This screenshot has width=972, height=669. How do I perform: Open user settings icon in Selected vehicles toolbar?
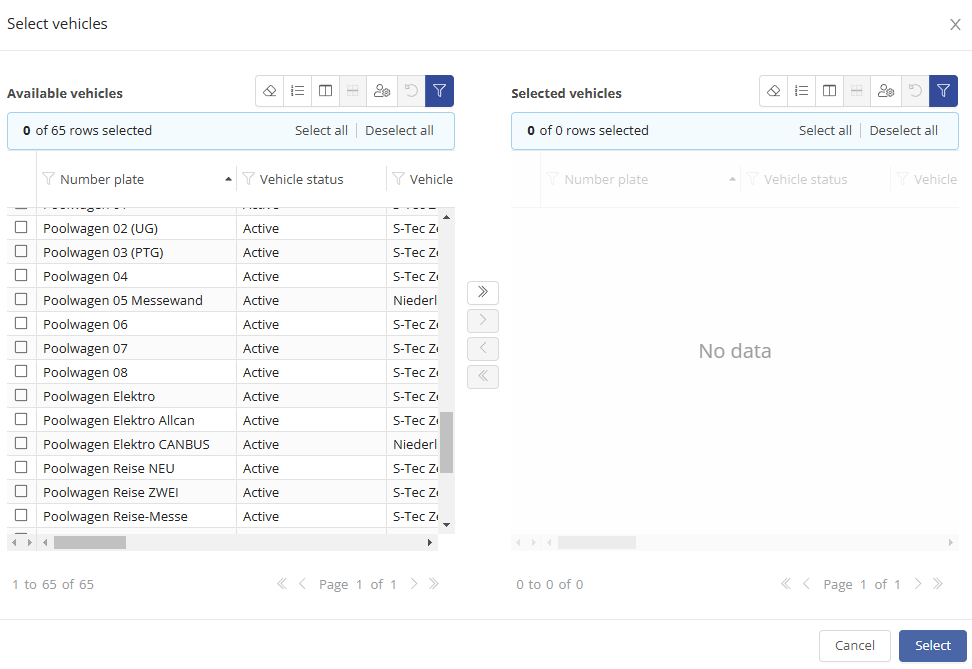[x=885, y=91]
